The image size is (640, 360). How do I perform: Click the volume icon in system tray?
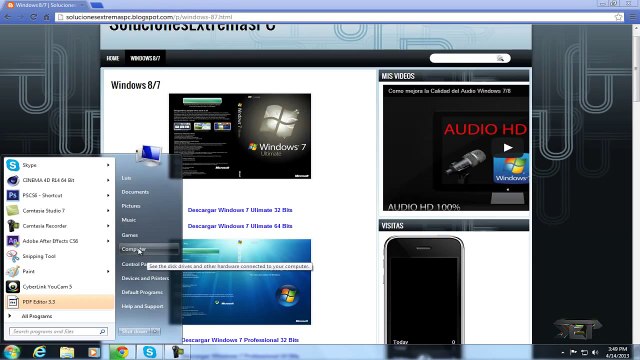pos(596,352)
